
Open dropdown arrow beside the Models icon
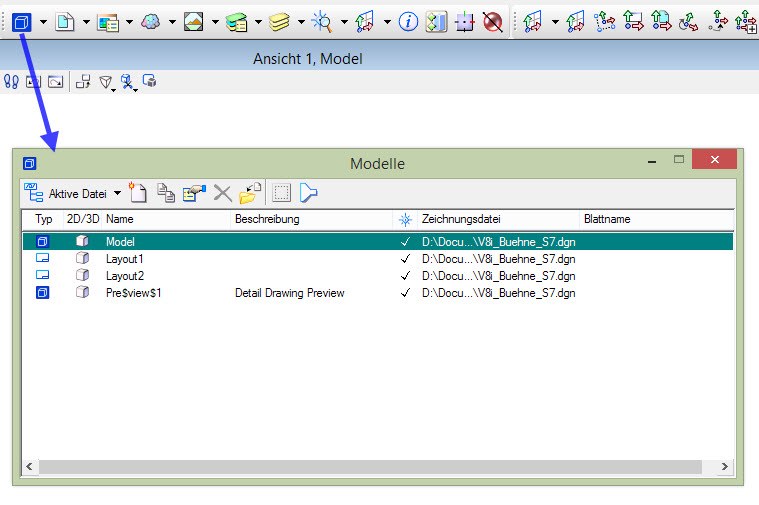tap(43, 22)
